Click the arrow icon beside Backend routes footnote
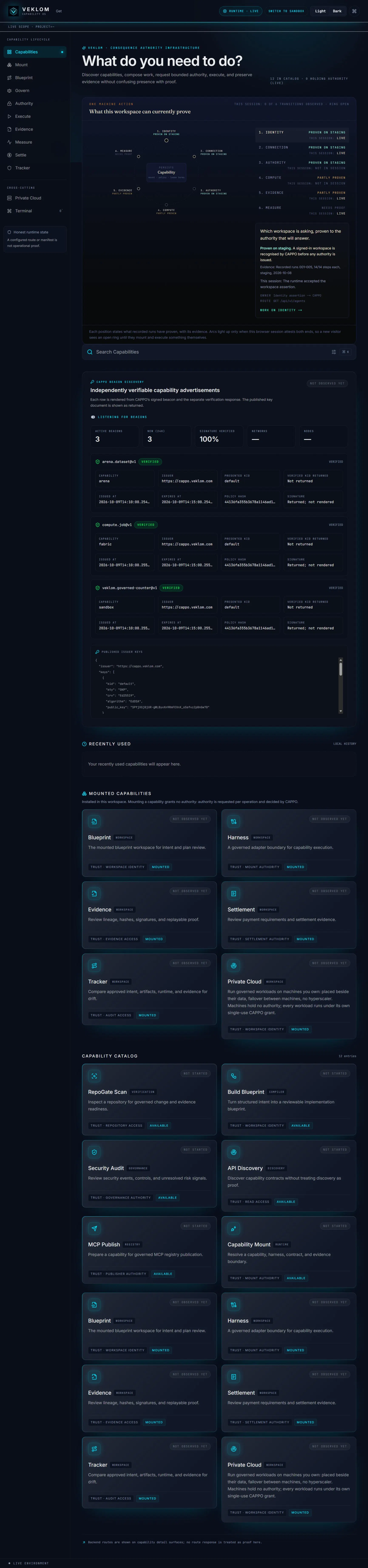368x1568 pixels. (x=84, y=1542)
